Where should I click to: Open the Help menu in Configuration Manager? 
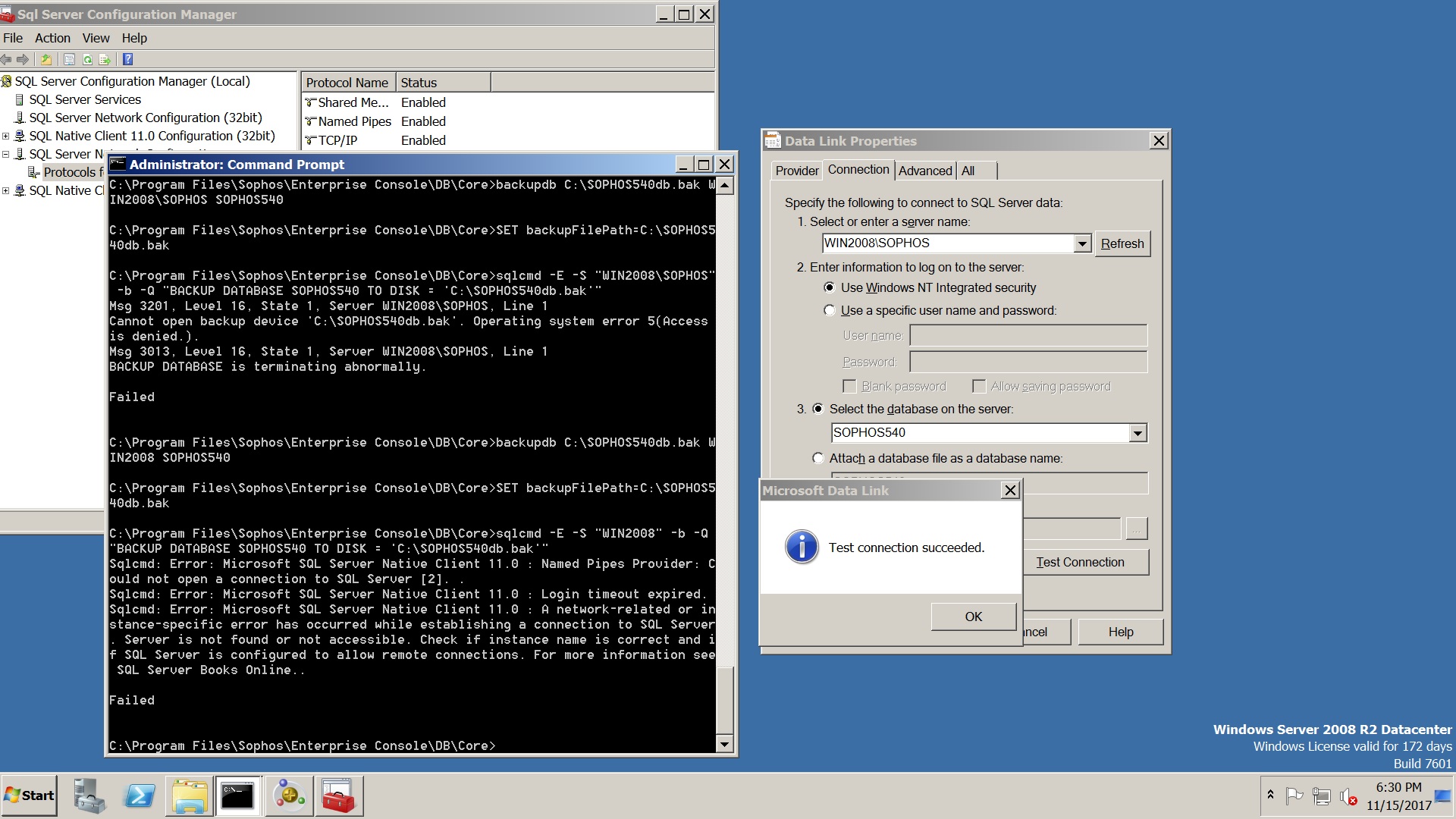pyautogui.click(x=134, y=38)
